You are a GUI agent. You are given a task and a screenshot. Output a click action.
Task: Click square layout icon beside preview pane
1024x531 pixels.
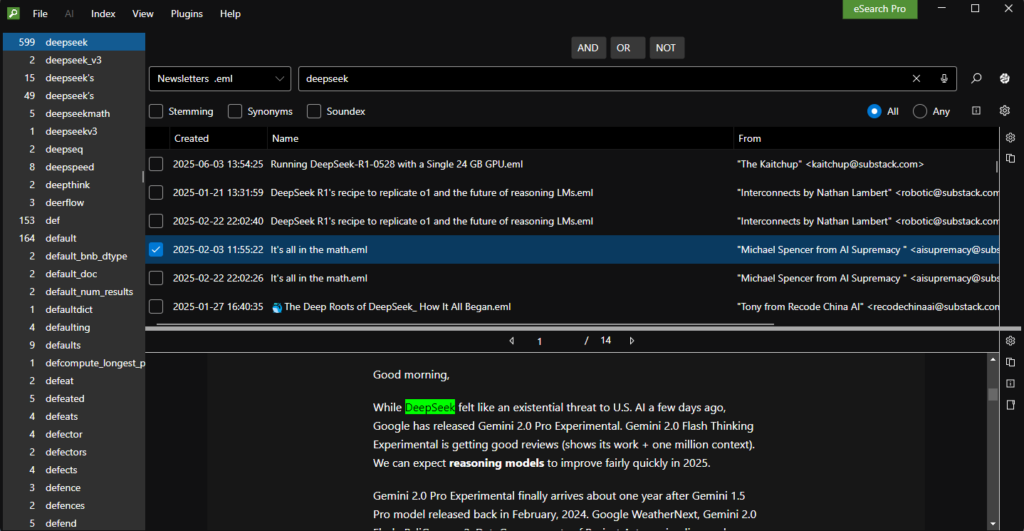(x=1010, y=383)
